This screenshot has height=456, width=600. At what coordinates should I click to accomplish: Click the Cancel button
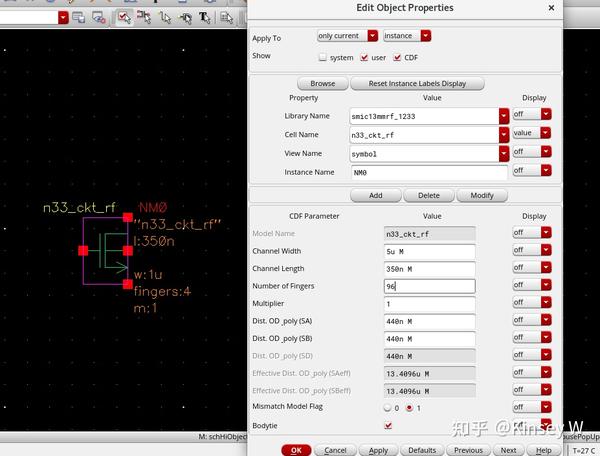[x=335, y=450]
